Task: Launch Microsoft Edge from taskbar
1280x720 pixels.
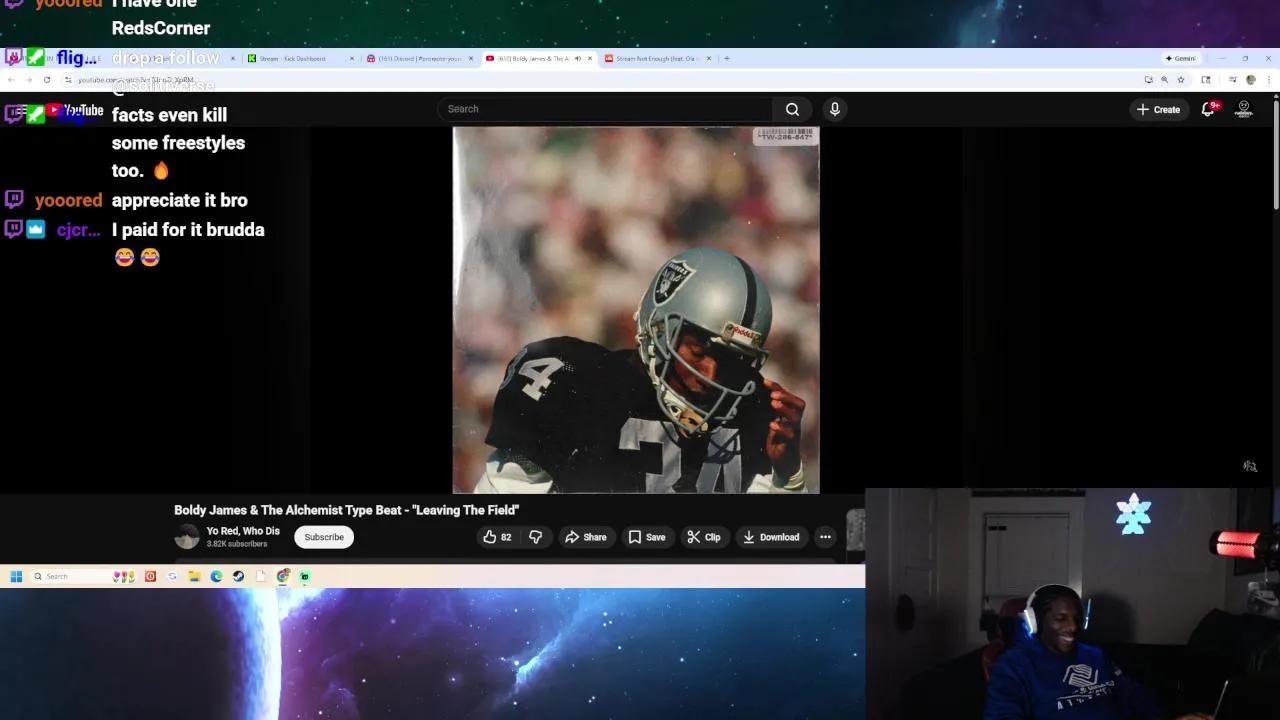Action: pyautogui.click(x=216, y=576)
